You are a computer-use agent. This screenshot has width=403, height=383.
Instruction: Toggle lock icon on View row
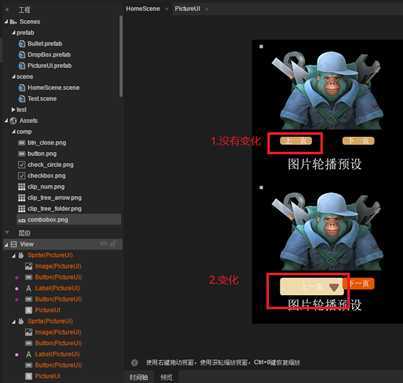click(x=114, y=244)
